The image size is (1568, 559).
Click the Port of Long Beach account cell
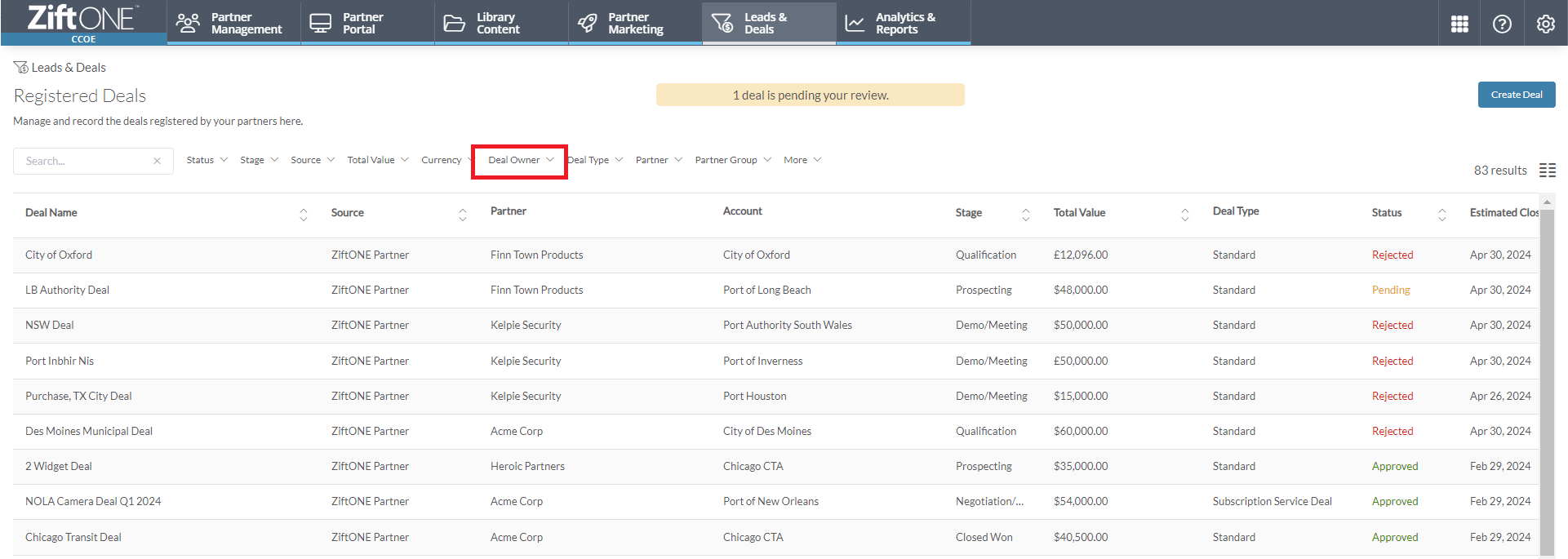point(767,290)
